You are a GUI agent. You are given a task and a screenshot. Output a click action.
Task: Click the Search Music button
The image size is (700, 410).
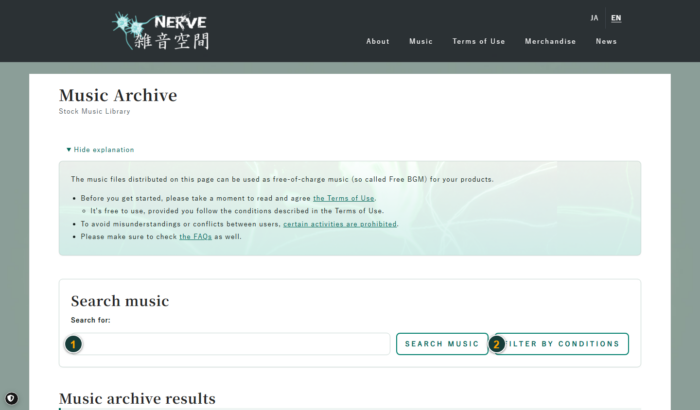(x=442, y=344)
